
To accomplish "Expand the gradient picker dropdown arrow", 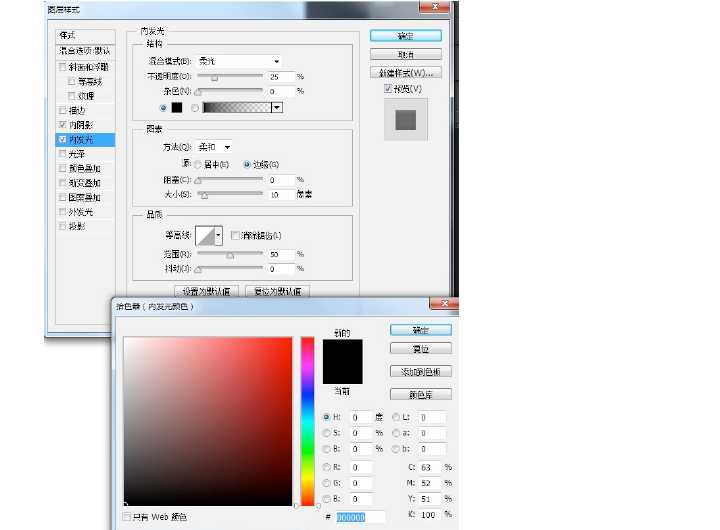I will point(277,107).
